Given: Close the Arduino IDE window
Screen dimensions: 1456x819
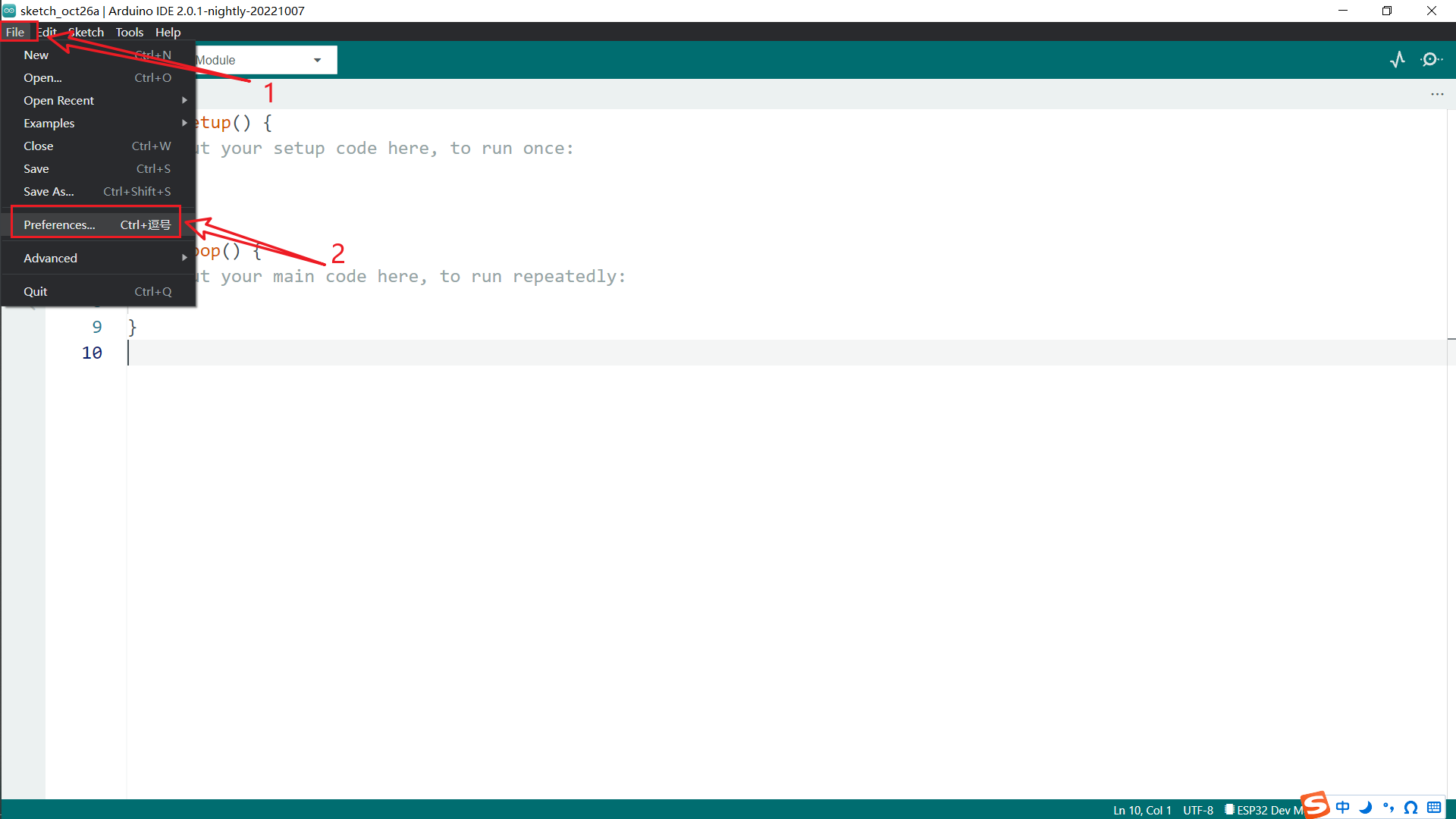Looking at the screenshot, I should click(x=1432, y=11).
